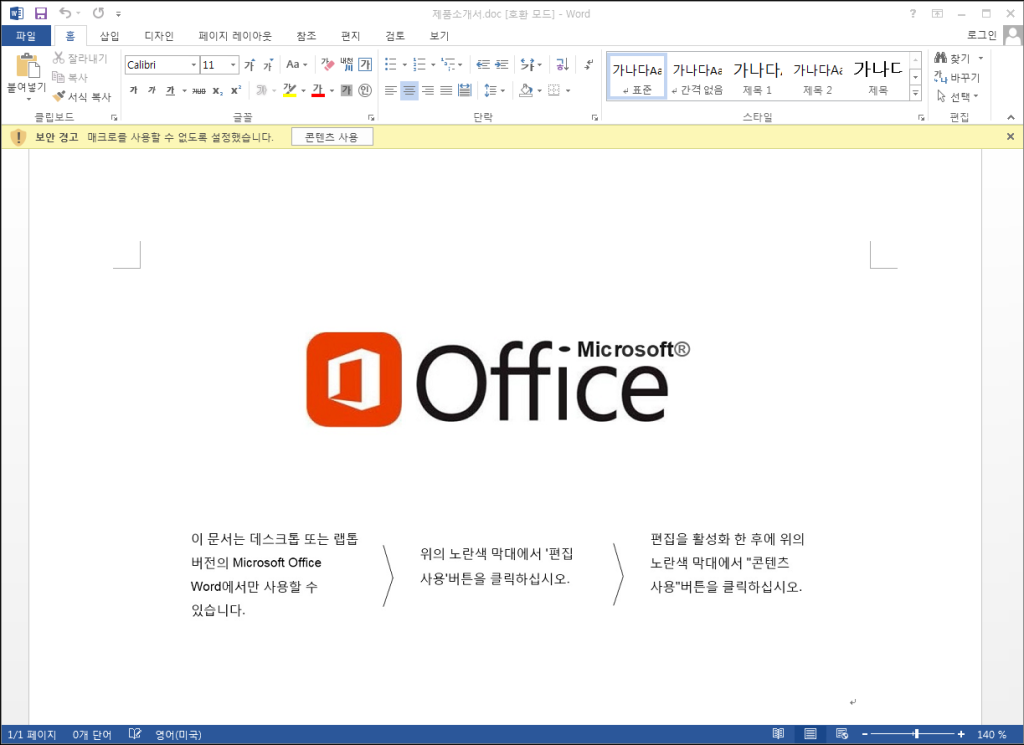Click the Replace (바꾸기) icon
Viewport: 1024px width, 745px height.
click(x=957, y=77)
